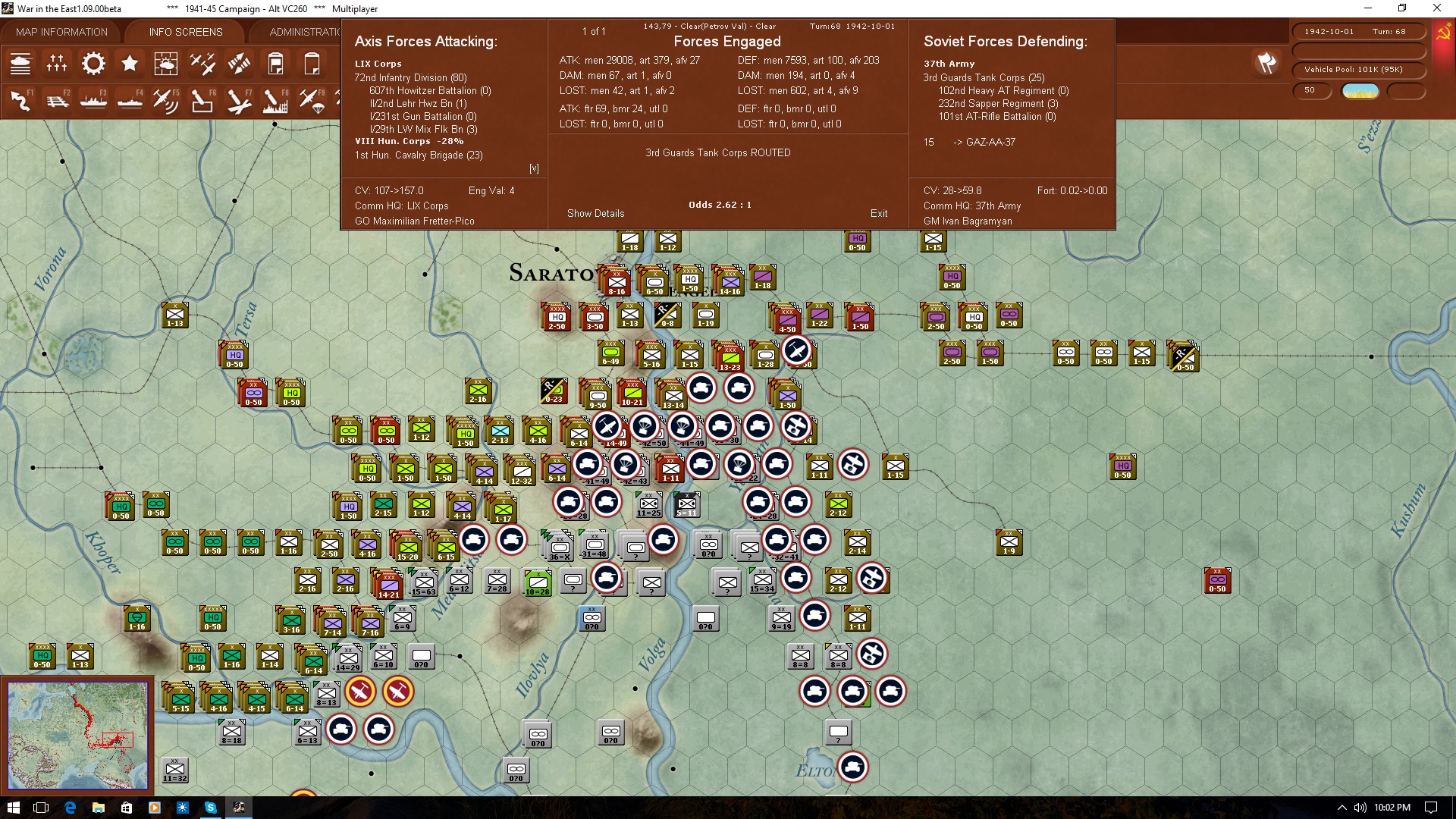Click the minimap overview thumbnail
Viewport: 1456px width, 819px height.
pos(77,735)
